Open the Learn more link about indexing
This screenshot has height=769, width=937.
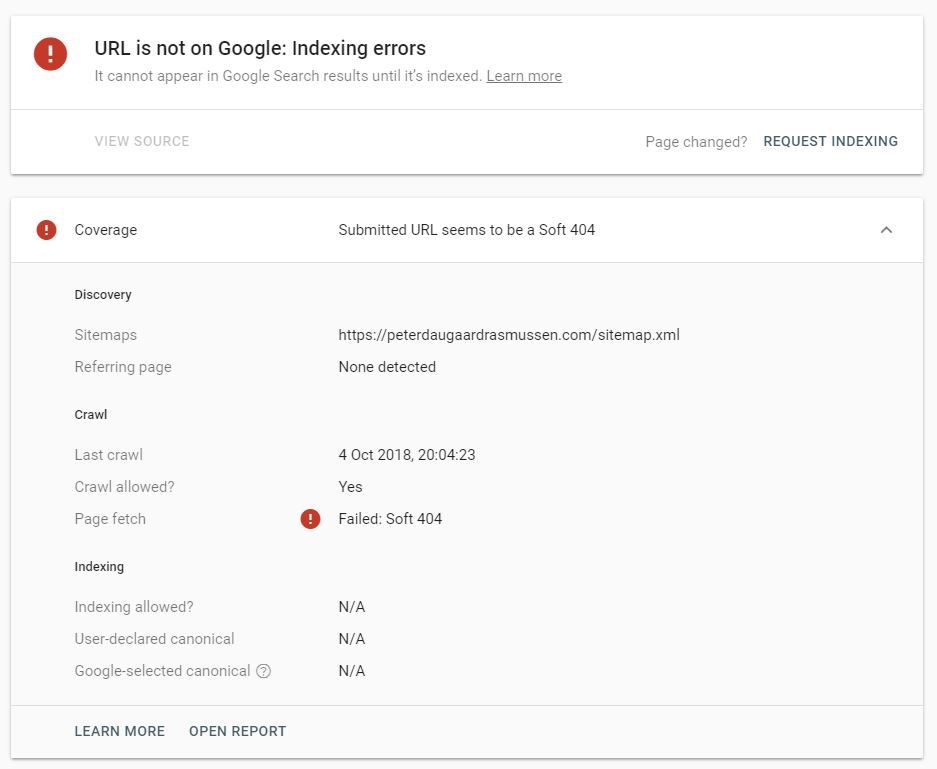click(x=523, y=76)
